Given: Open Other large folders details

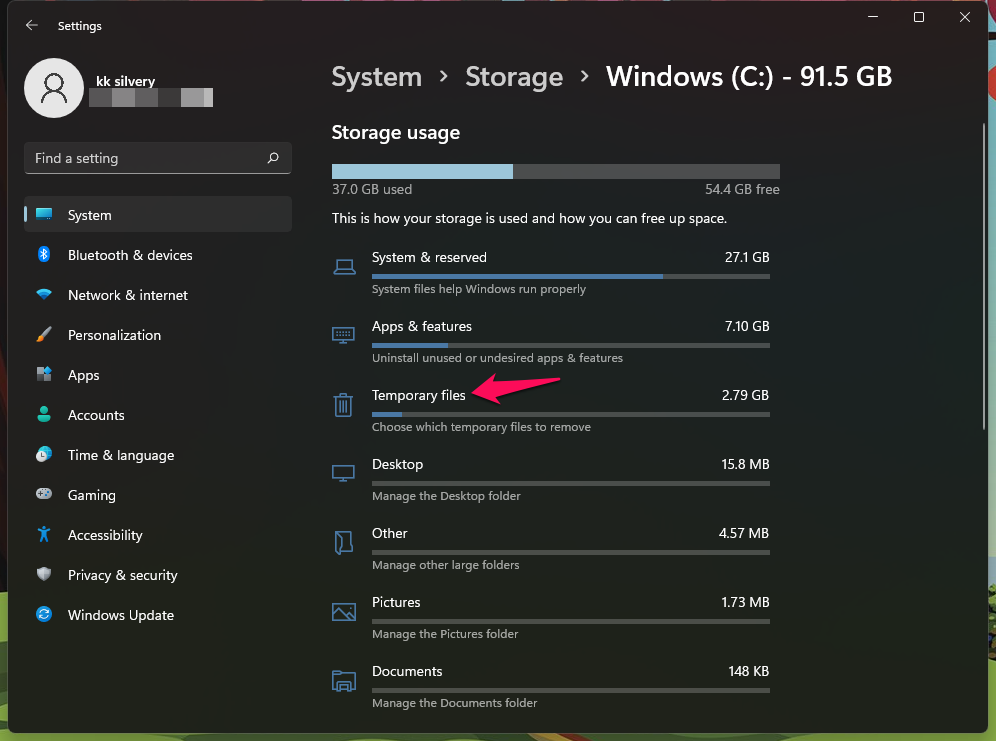Looking at the screenshot, I should pos(551,549).
